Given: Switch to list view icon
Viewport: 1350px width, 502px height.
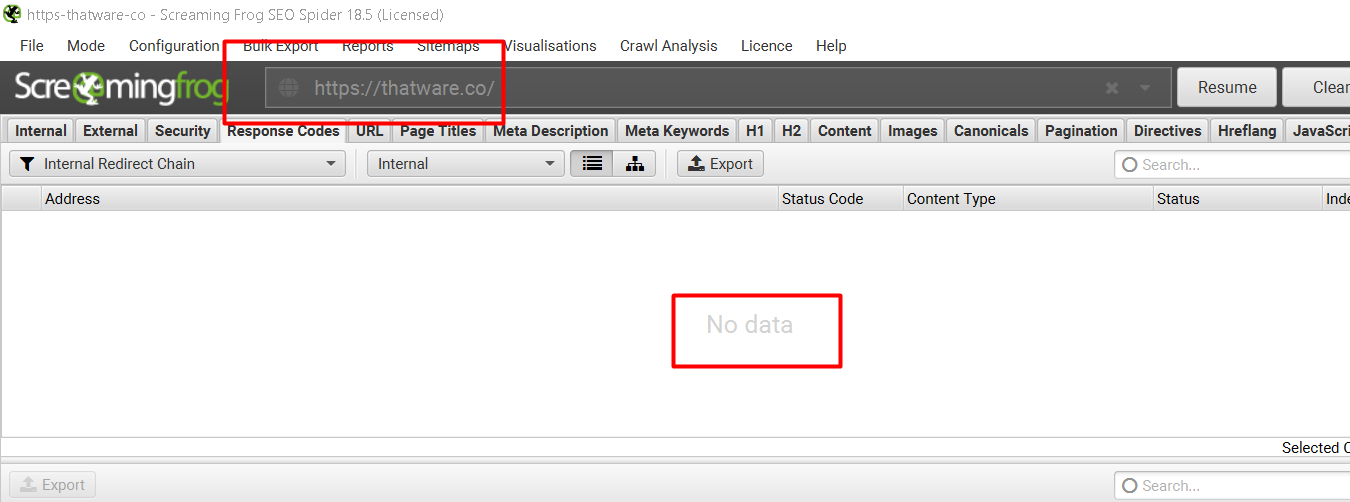Looking at the screenshot, I should tap(592, 164).
